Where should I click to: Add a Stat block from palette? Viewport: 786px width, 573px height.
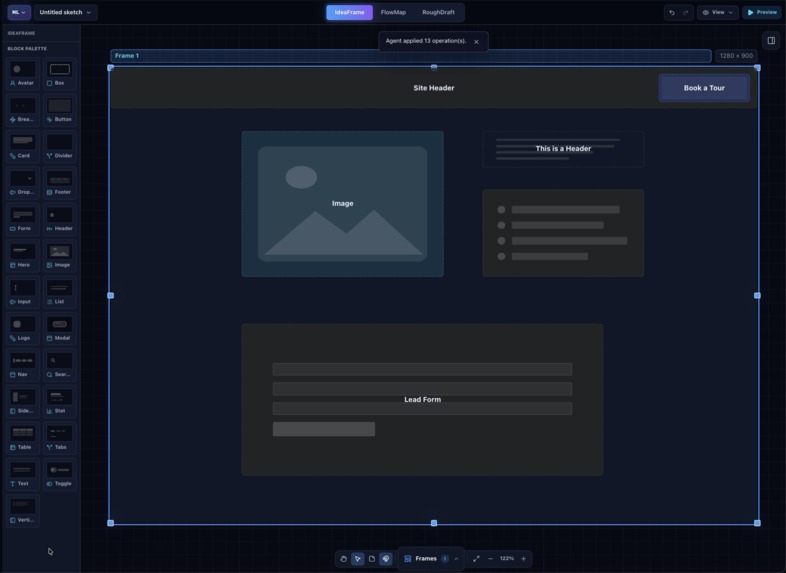(60, 402)
